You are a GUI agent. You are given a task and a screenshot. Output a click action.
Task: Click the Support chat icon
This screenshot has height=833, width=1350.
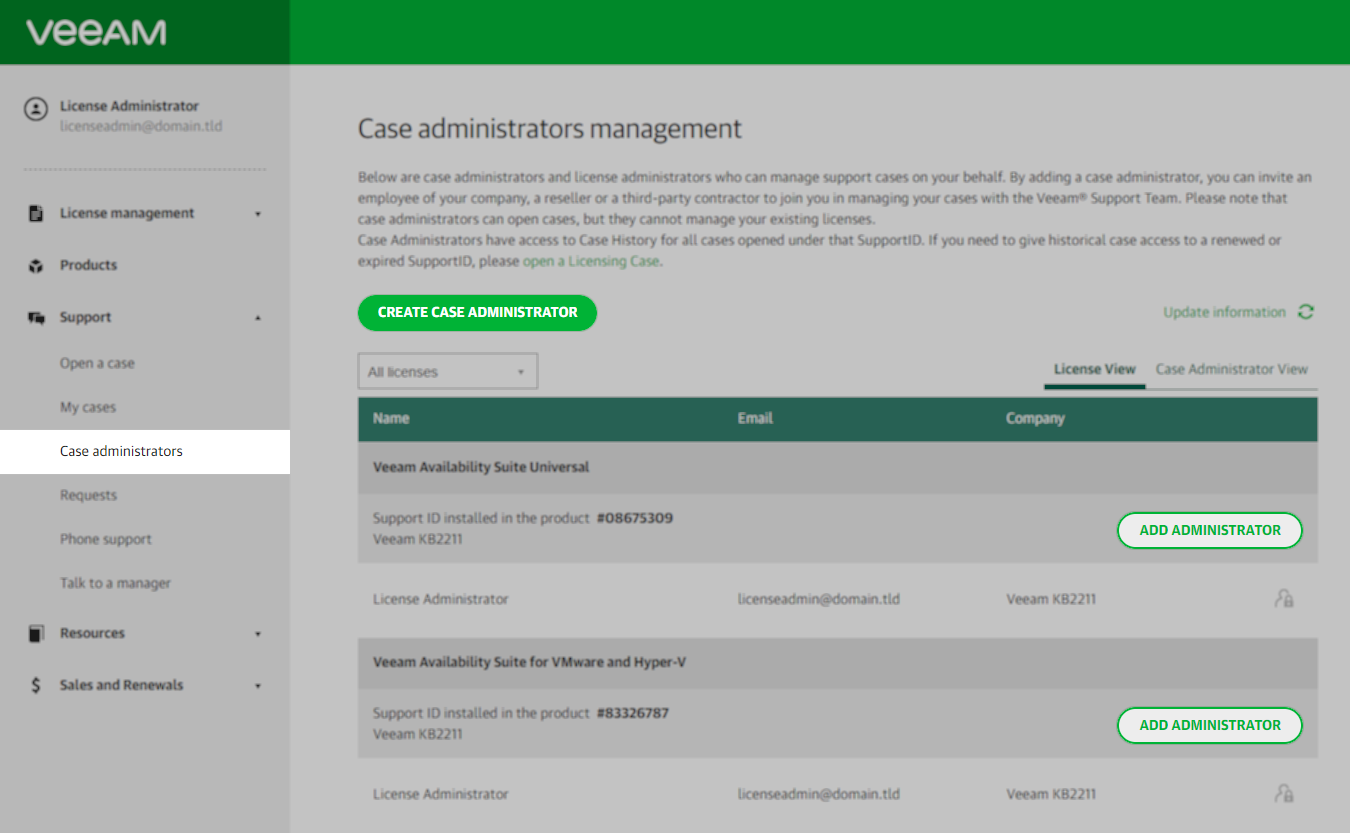pos(37,318)
